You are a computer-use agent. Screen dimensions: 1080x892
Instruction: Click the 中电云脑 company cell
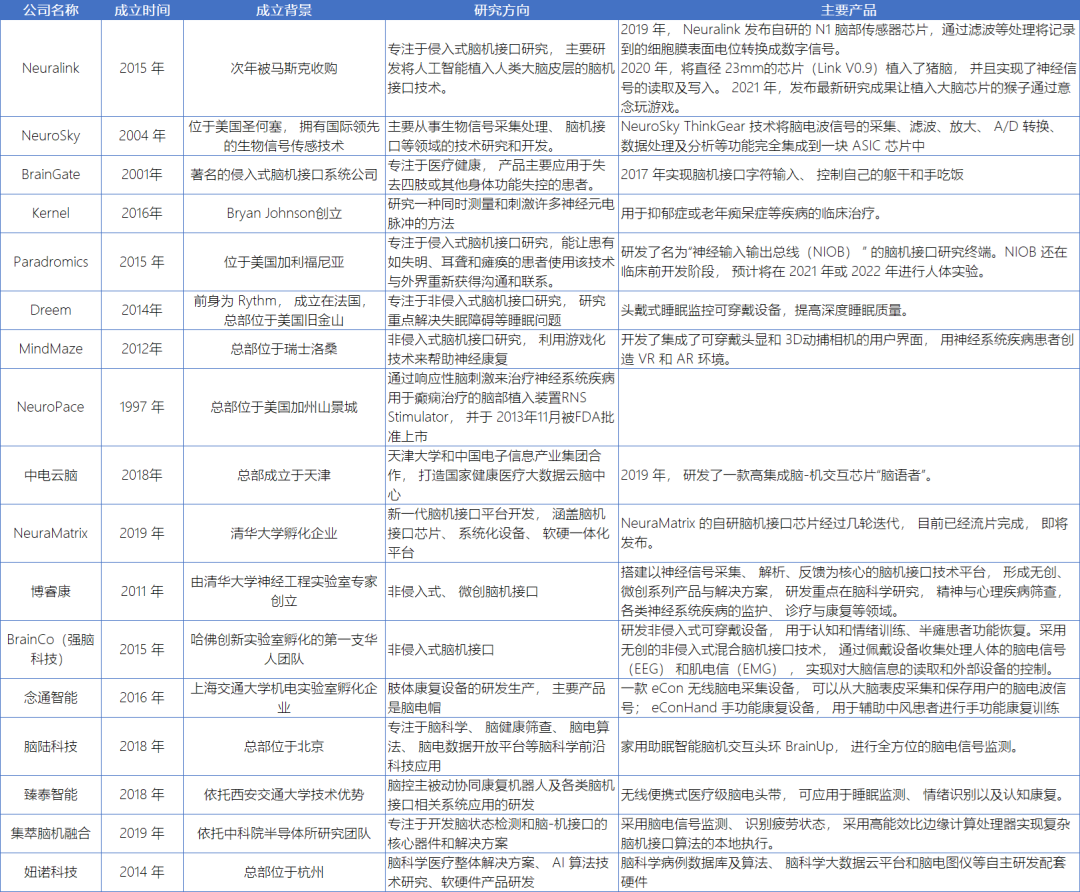pyautogui.click(x=51, y=475)
